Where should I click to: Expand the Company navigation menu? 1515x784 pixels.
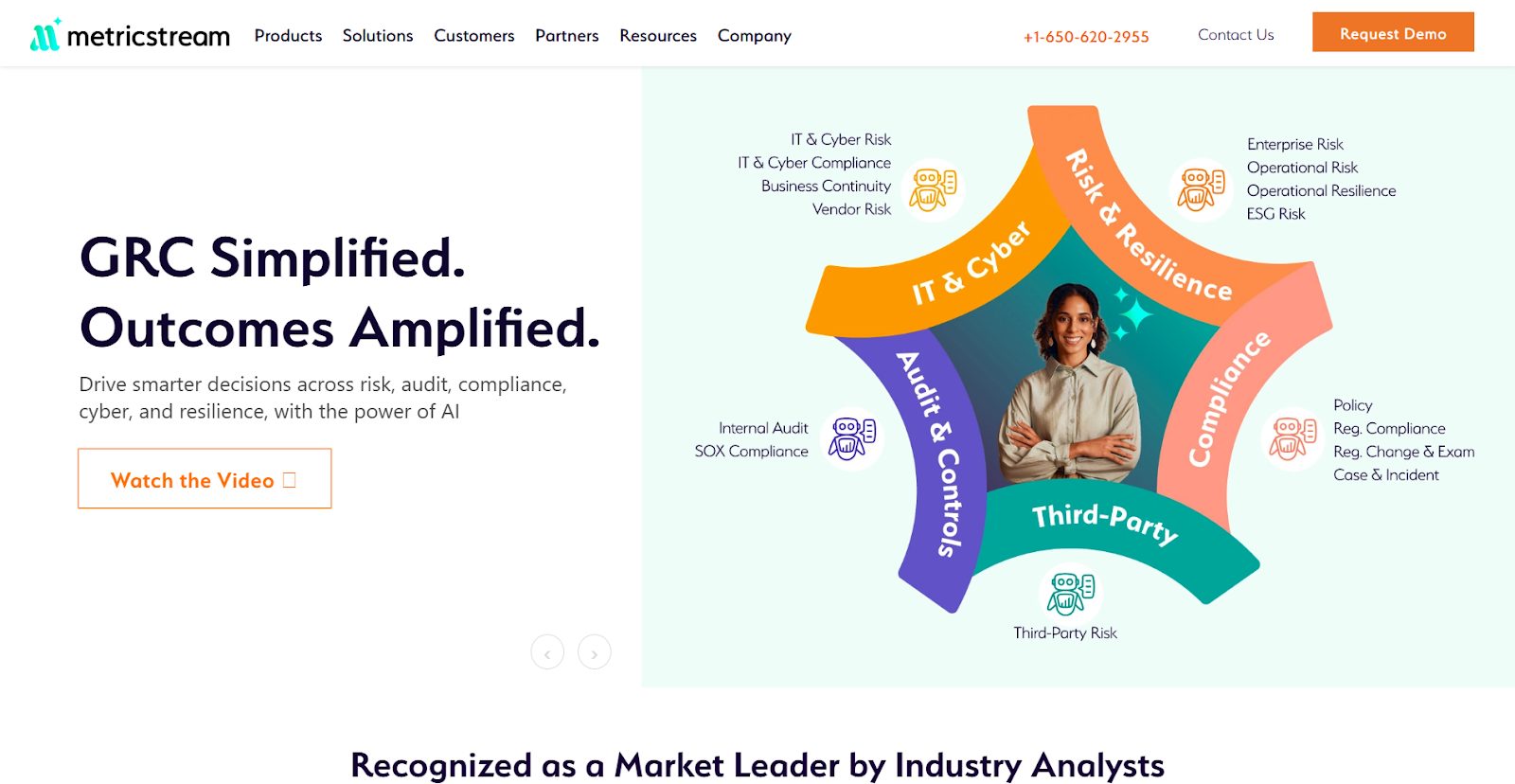click(754, 36)
